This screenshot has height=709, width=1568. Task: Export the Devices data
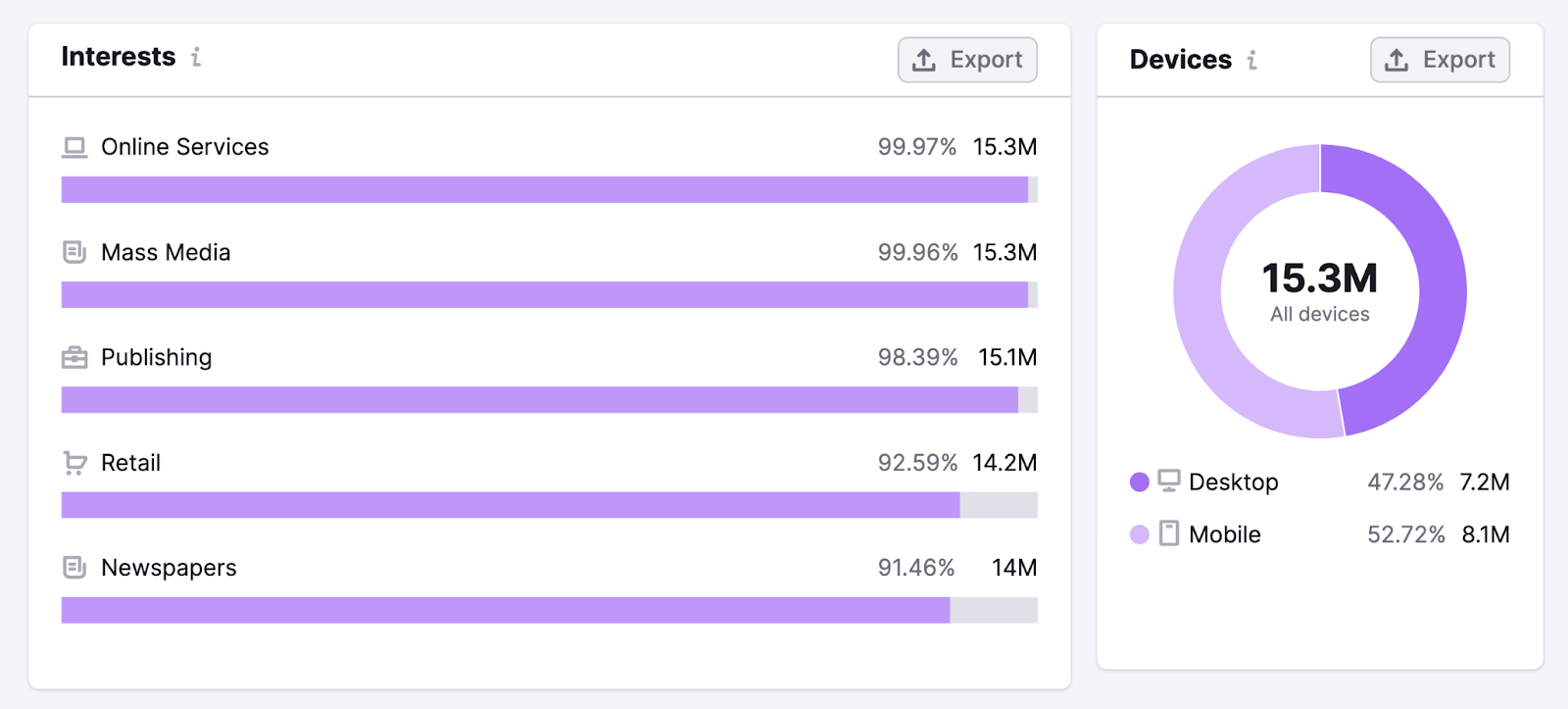(x=1440, y=60)
